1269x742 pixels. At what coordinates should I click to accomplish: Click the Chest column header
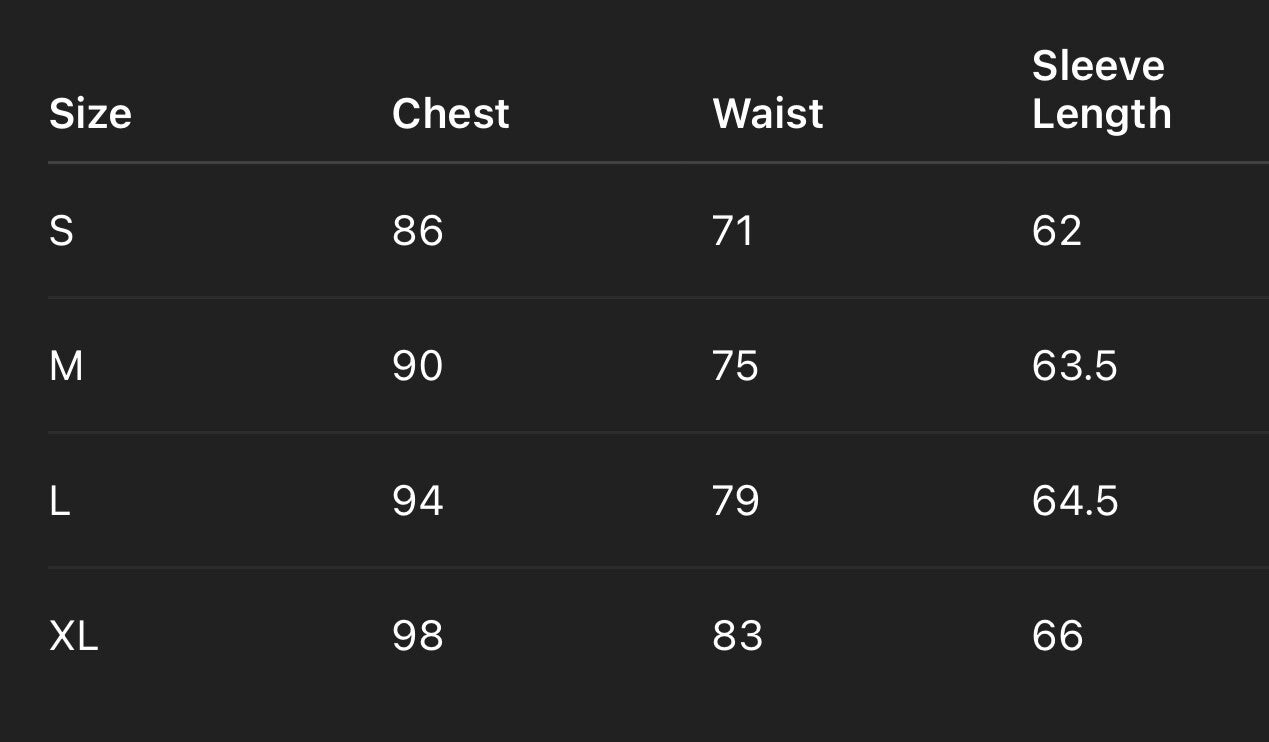click(450, 114)
